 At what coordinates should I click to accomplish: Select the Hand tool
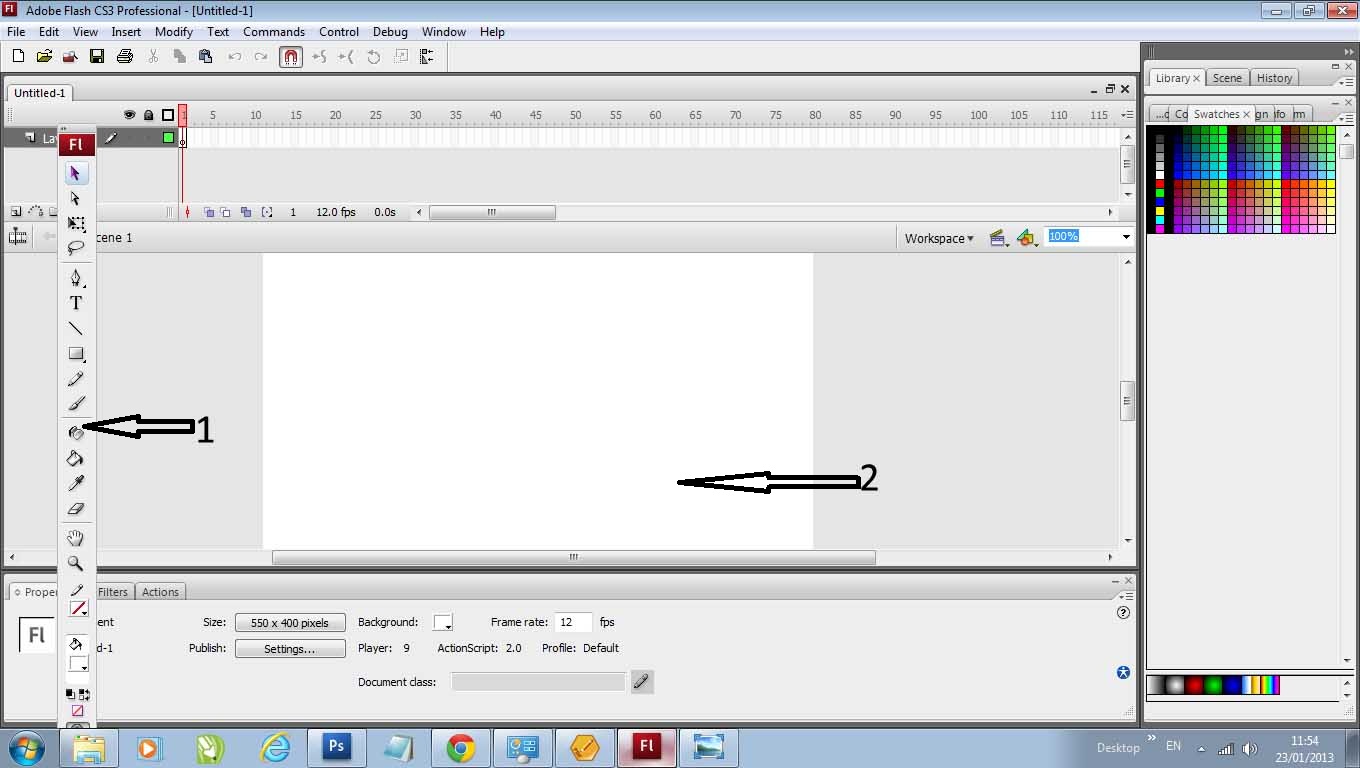pyautogui.click(x=75, y=538)
